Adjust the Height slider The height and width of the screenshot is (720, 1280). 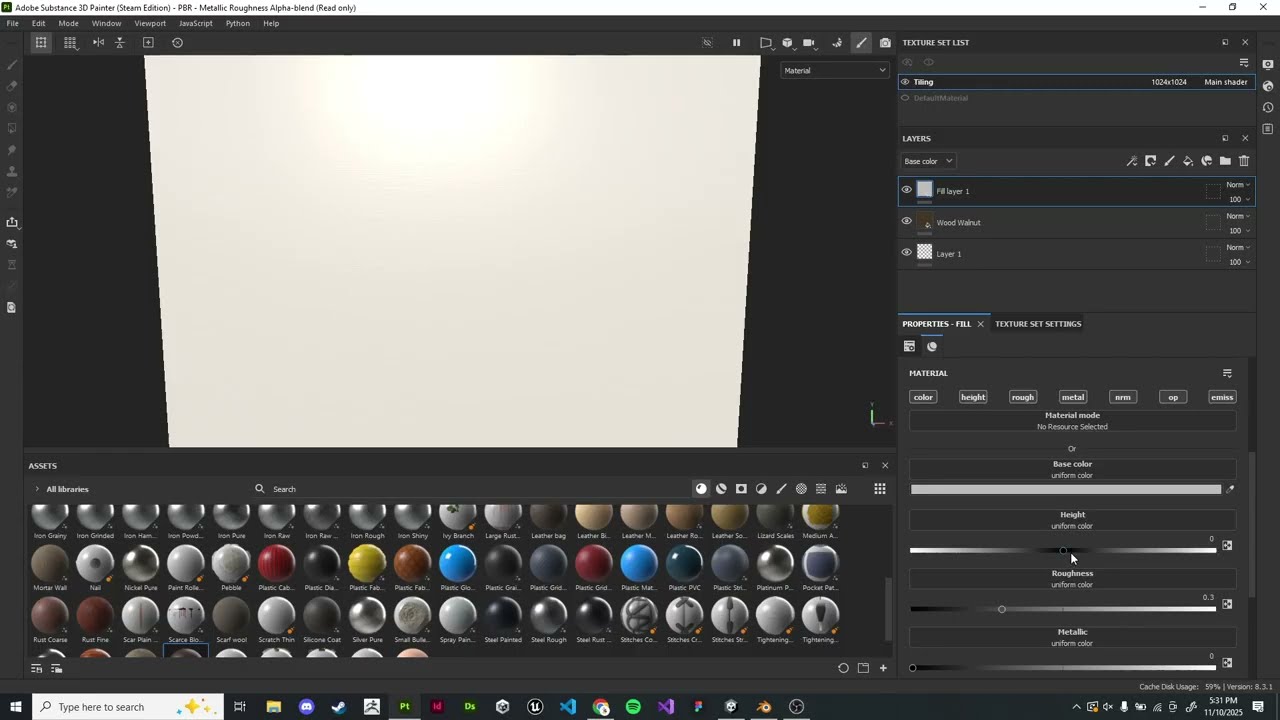click(x=1063, y=551)
